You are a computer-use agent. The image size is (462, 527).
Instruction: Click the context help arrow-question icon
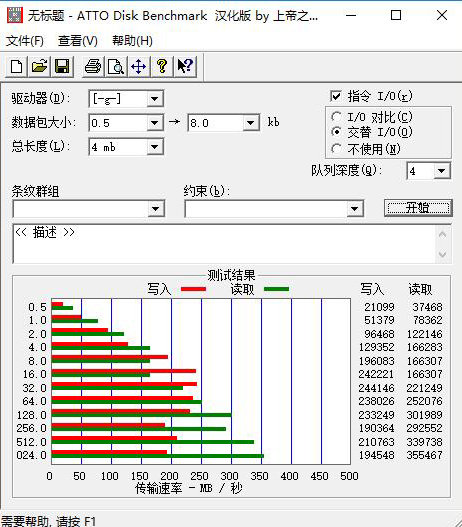[185, 66]
